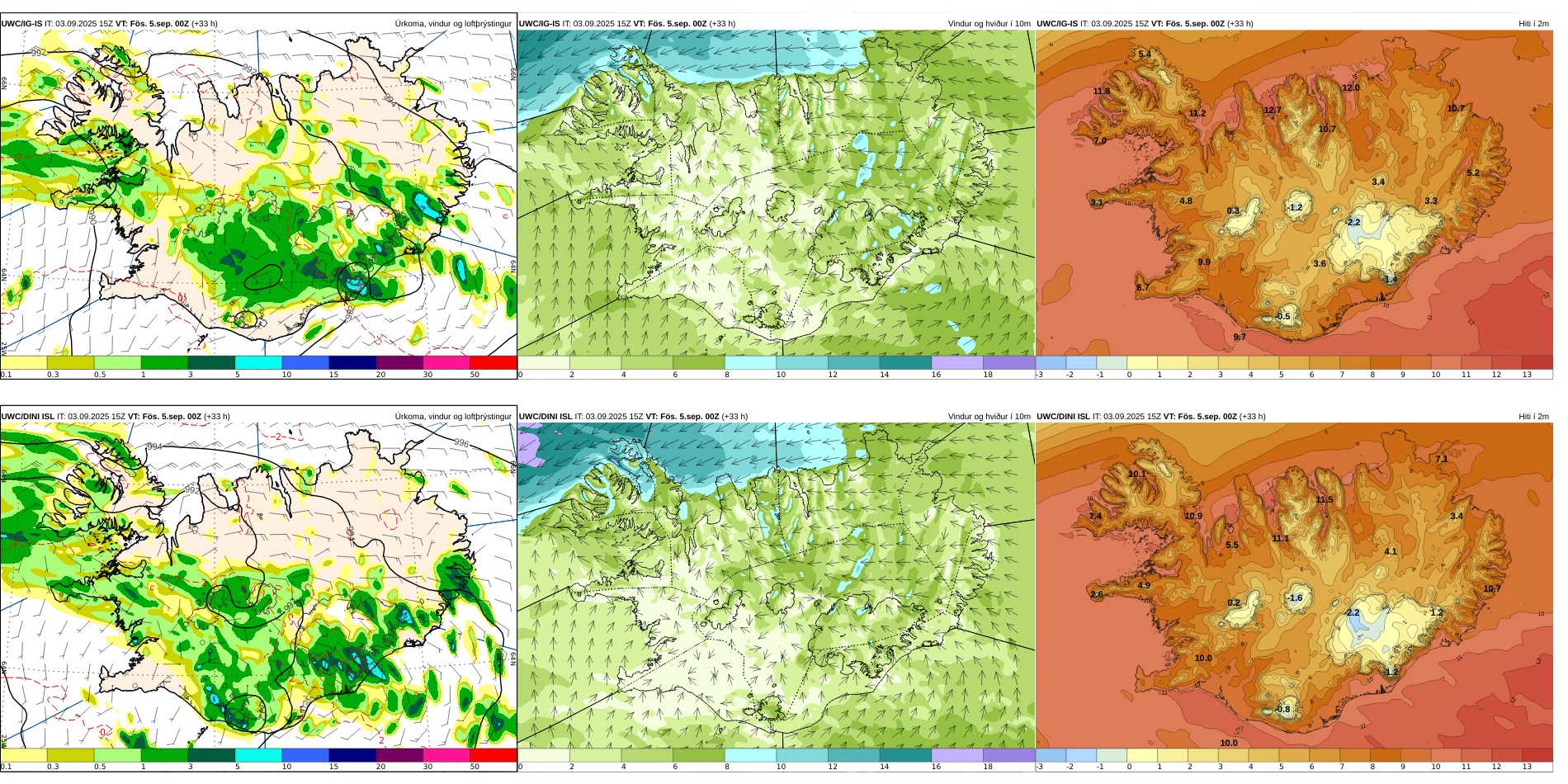Viewport: 1568px width, 784px height.
Task: Click the red 50 mm swatch in the IG-IS precipitation legend
Action: [494, 362]
